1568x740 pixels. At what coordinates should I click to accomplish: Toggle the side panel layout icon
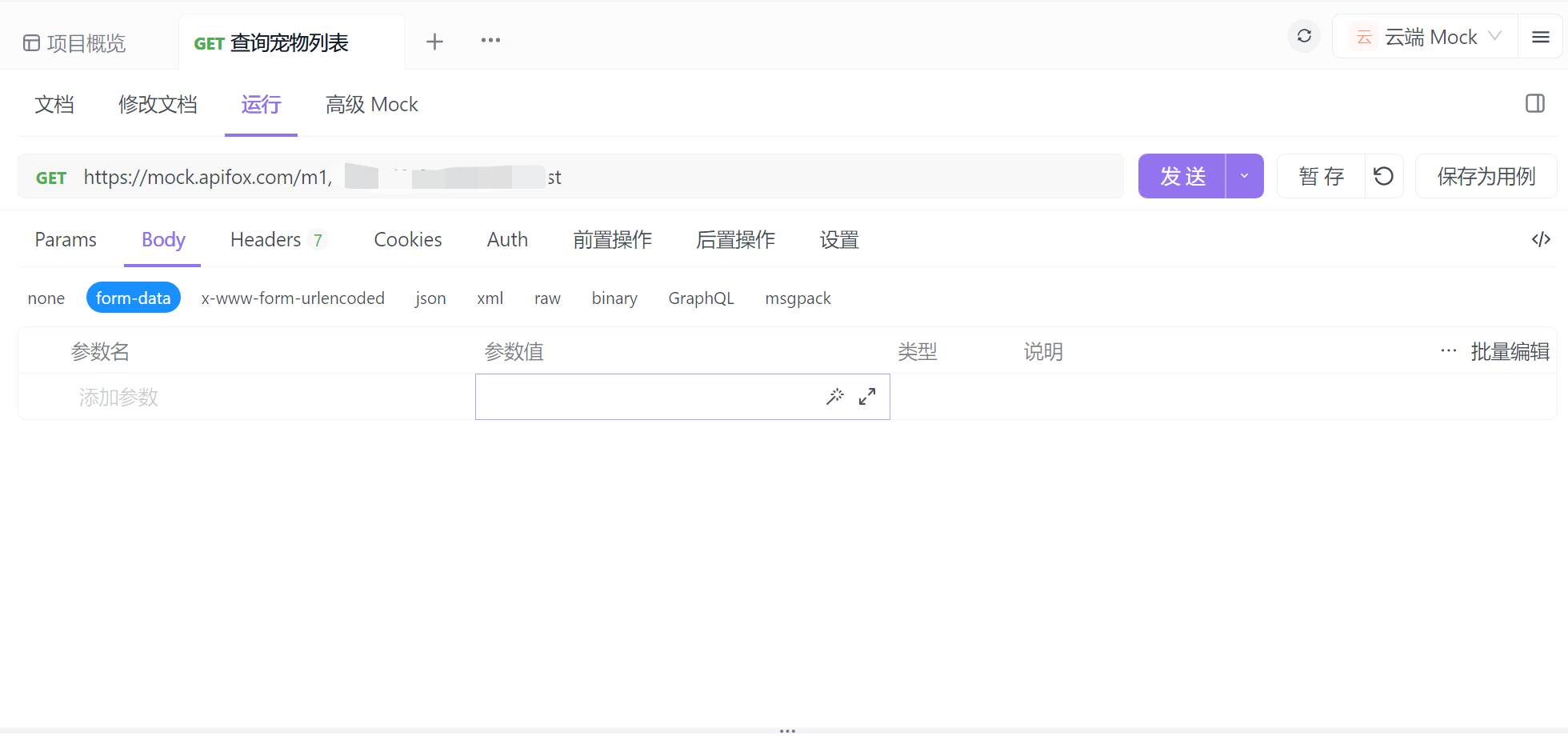pos(1535,104)
